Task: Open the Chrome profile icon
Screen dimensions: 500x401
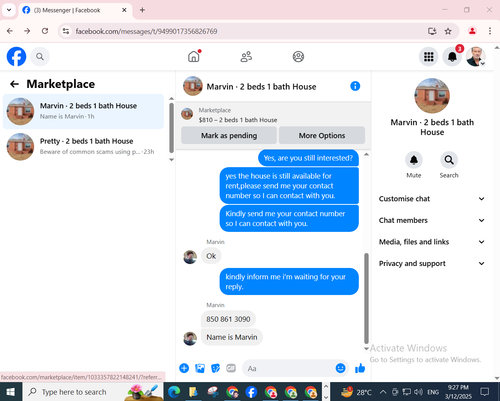Action: (x=472, y=31)
